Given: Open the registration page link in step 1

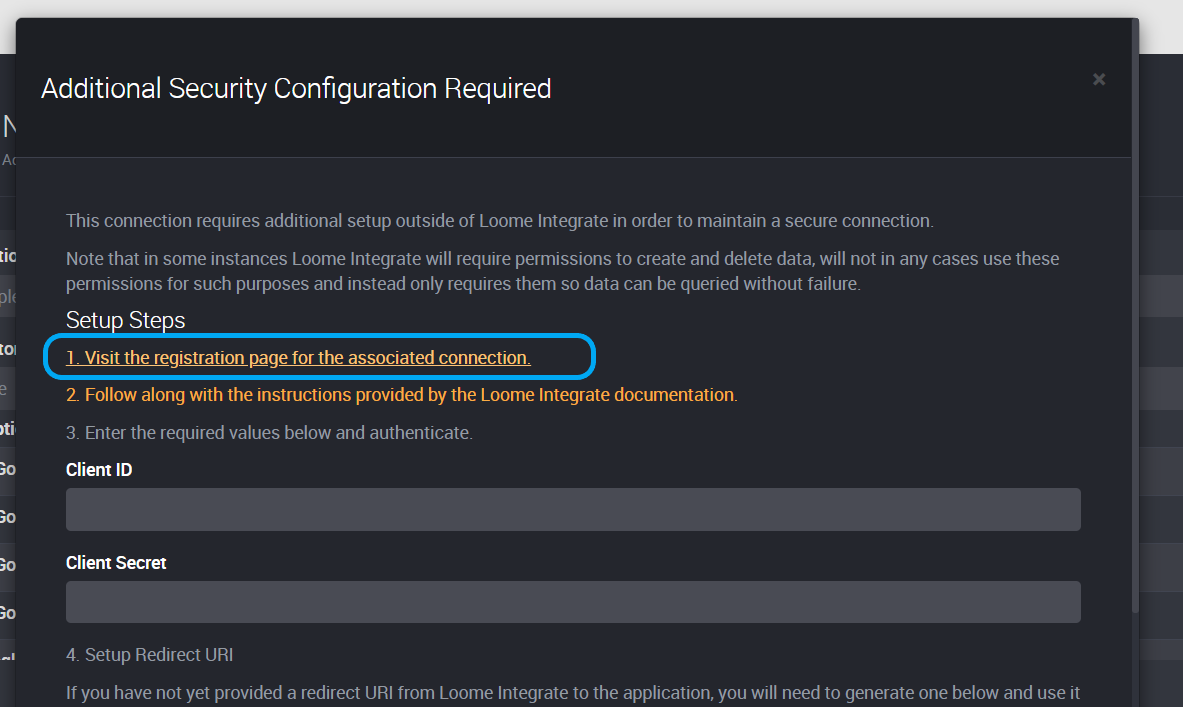Looking at the screenshot, I should pyautogui.click(x=298, y=358).
